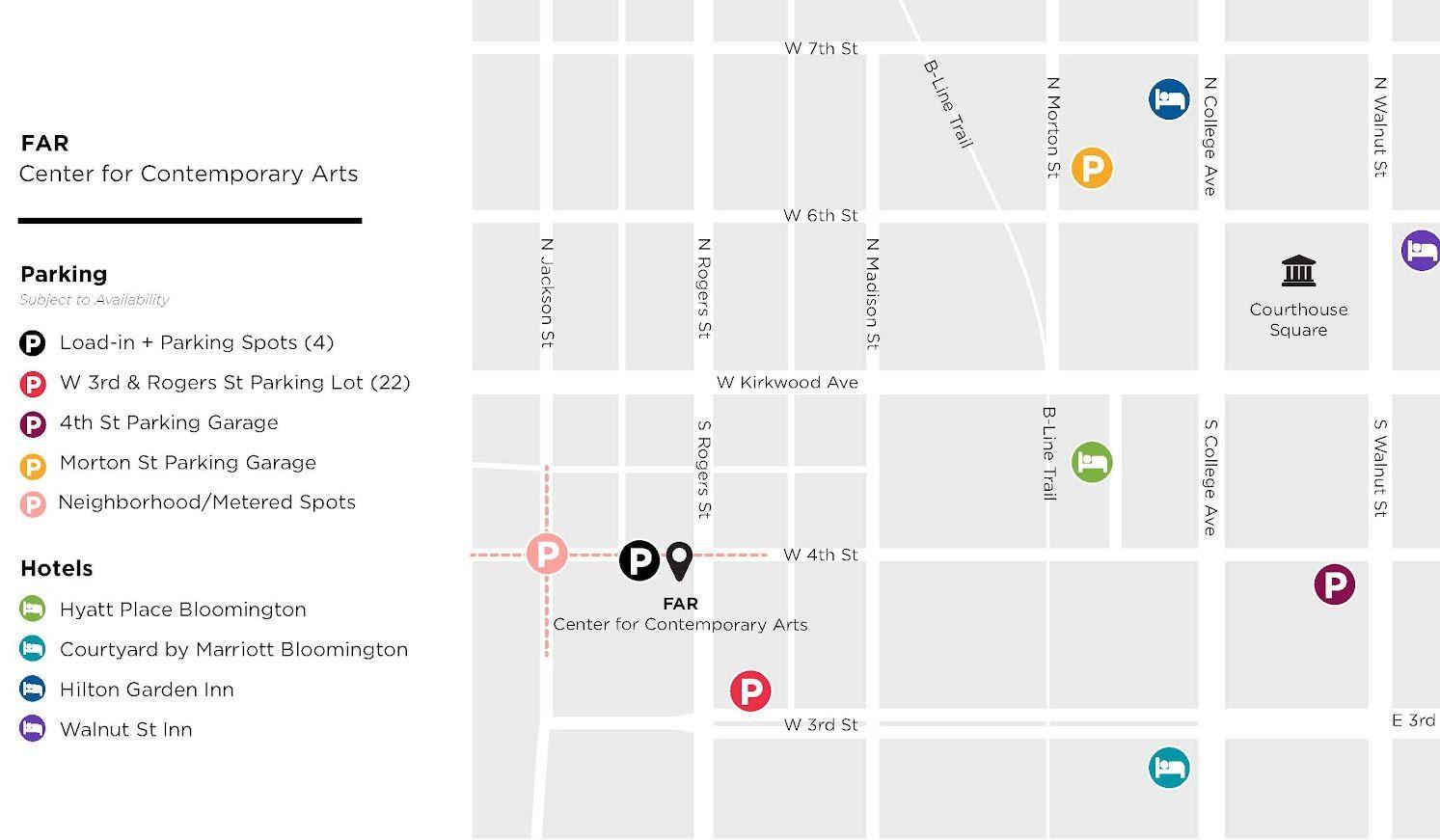The image size is (1440, 840).
Task: Select the Walnut St Inn legend text
Action: [126, 729]
